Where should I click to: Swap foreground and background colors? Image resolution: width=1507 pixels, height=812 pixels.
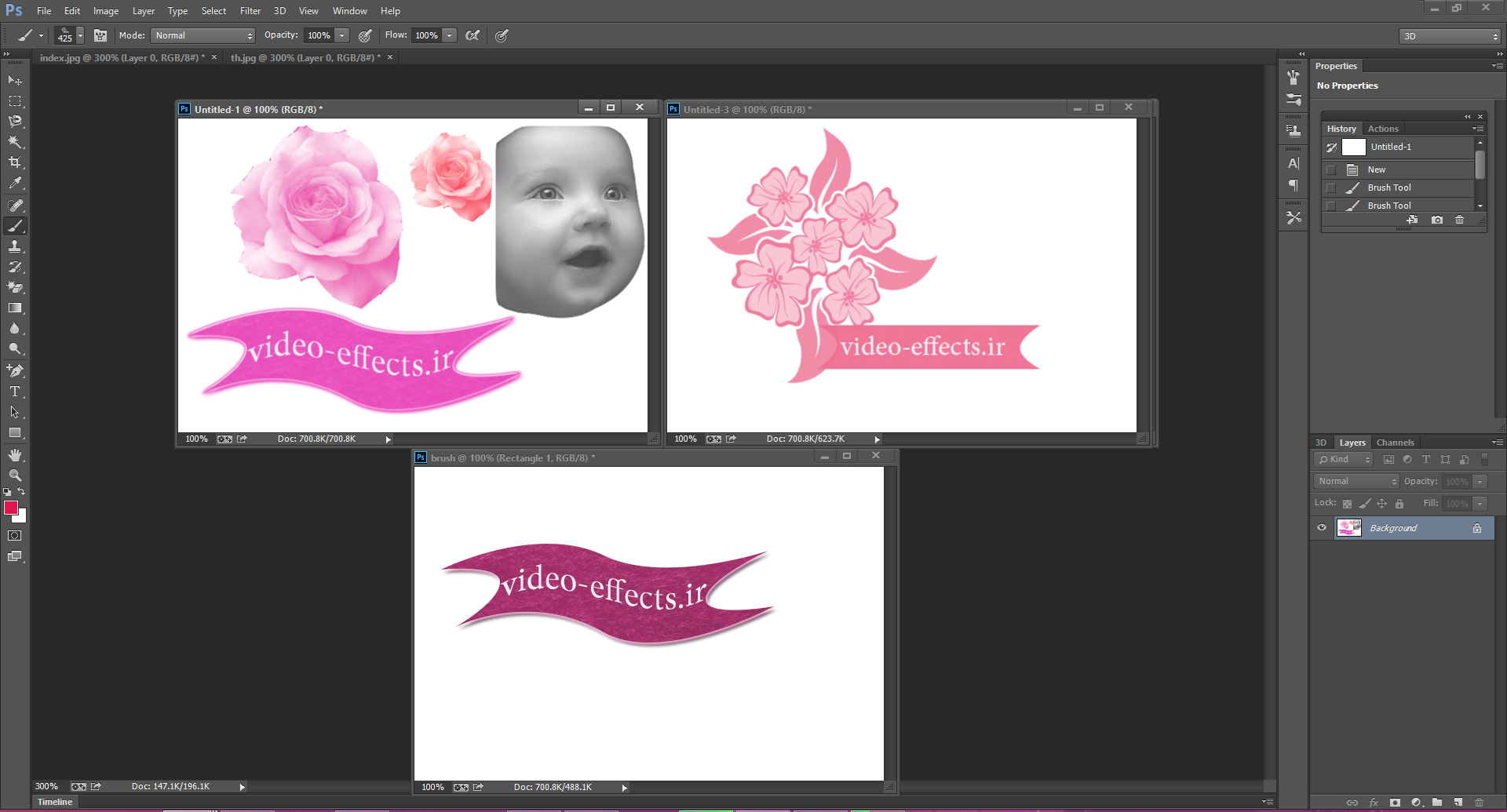point(21,491)
